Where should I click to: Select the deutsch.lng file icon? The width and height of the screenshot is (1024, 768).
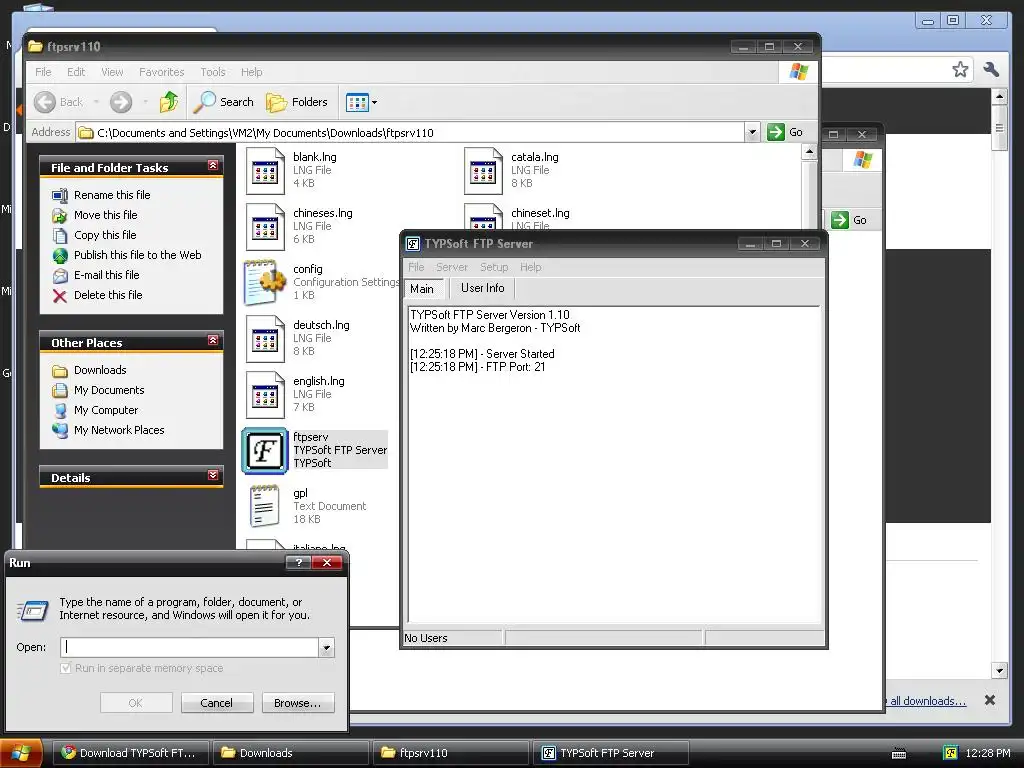[265, 339]
